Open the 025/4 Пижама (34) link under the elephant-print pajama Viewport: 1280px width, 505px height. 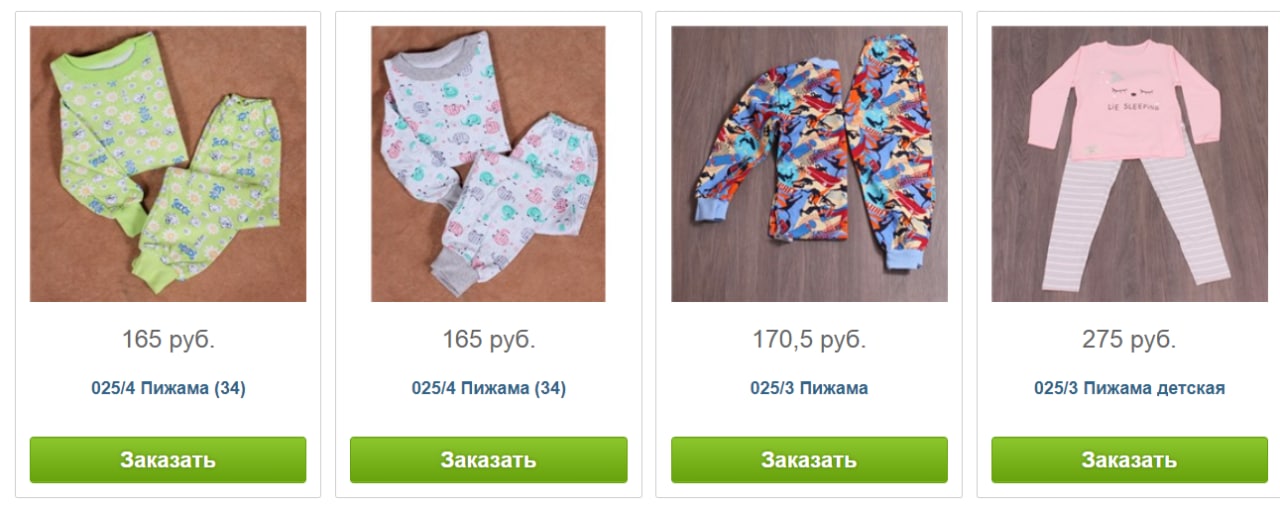pos(488,388)
